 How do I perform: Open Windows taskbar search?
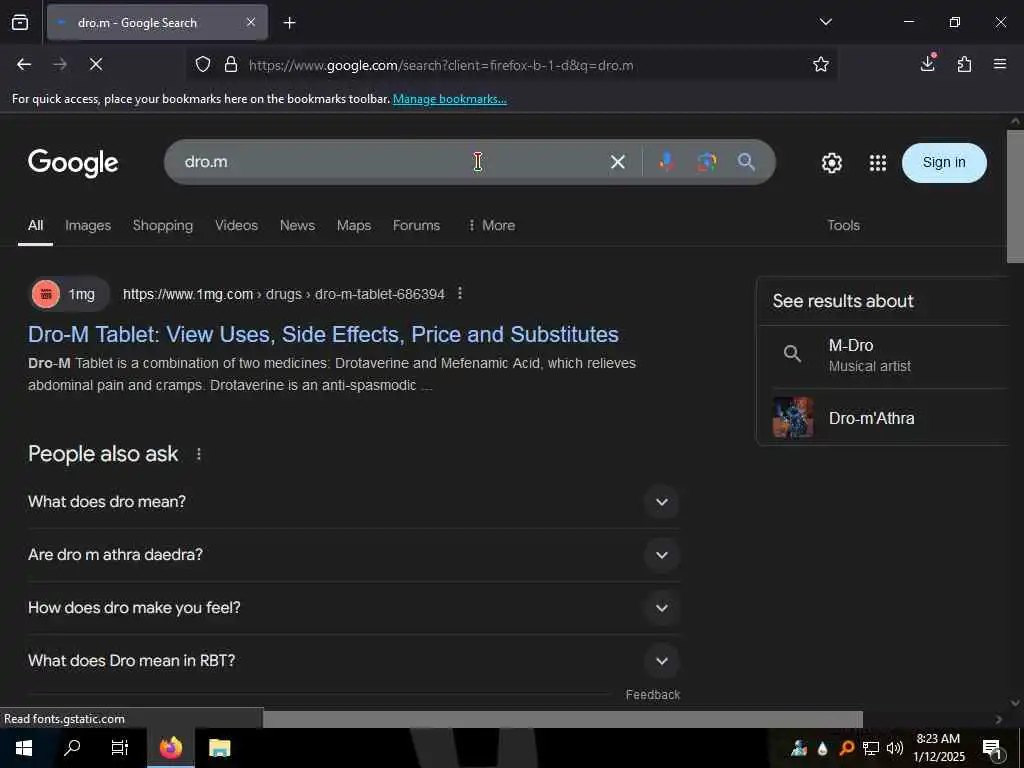[x=72, y=748]
